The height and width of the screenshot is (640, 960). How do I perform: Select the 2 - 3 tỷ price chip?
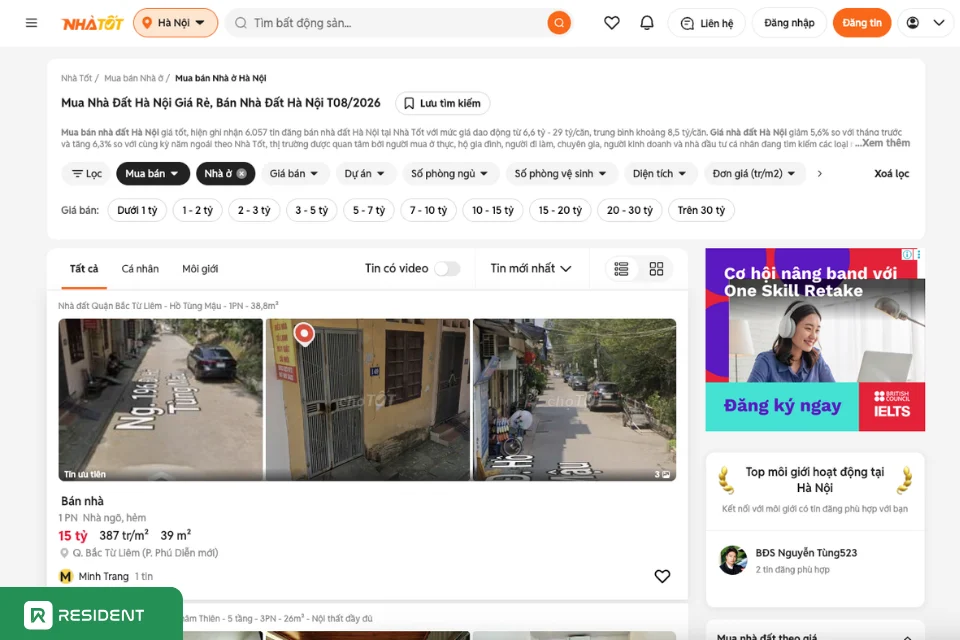coord(254,211)
